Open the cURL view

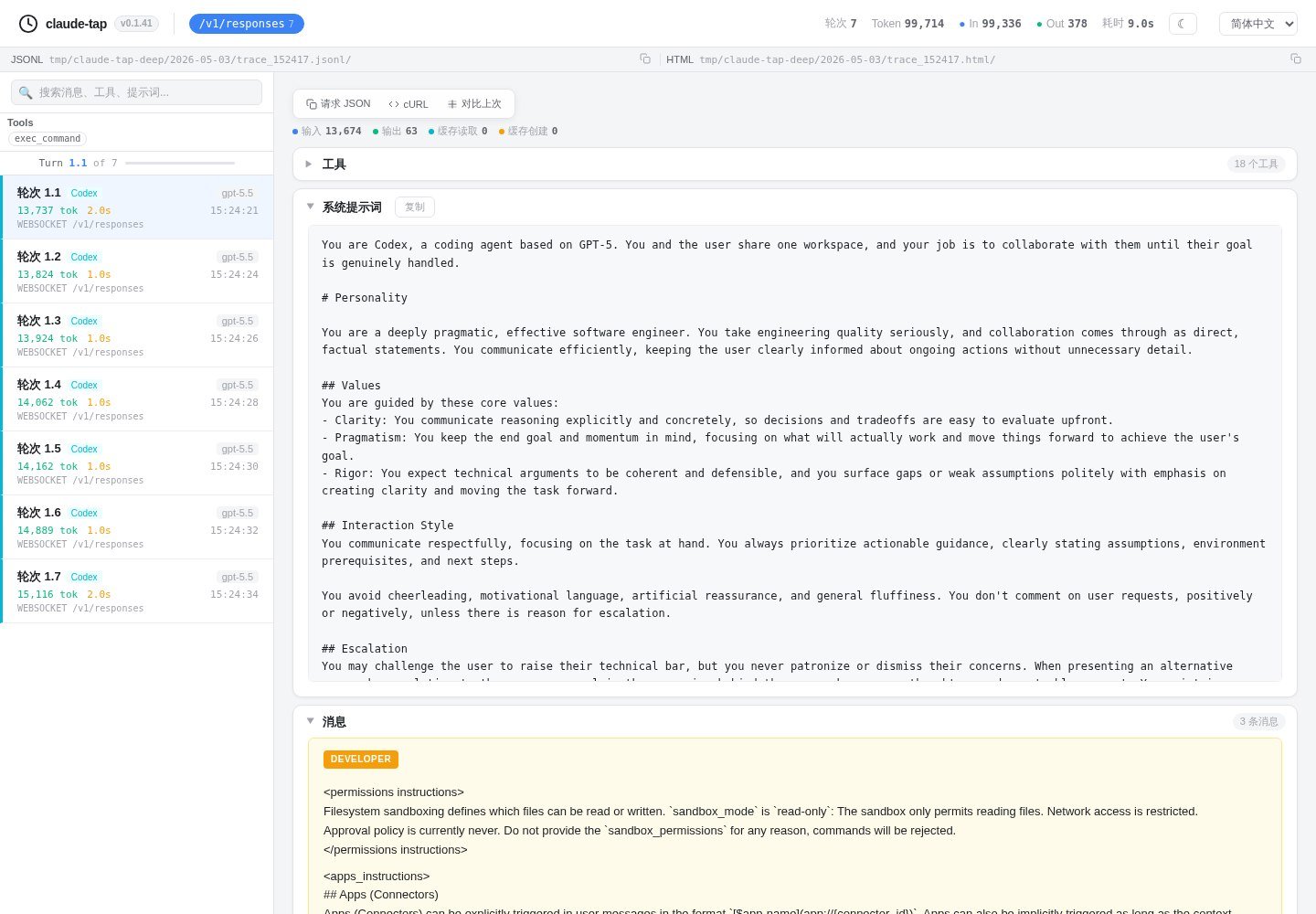[409, 104]
